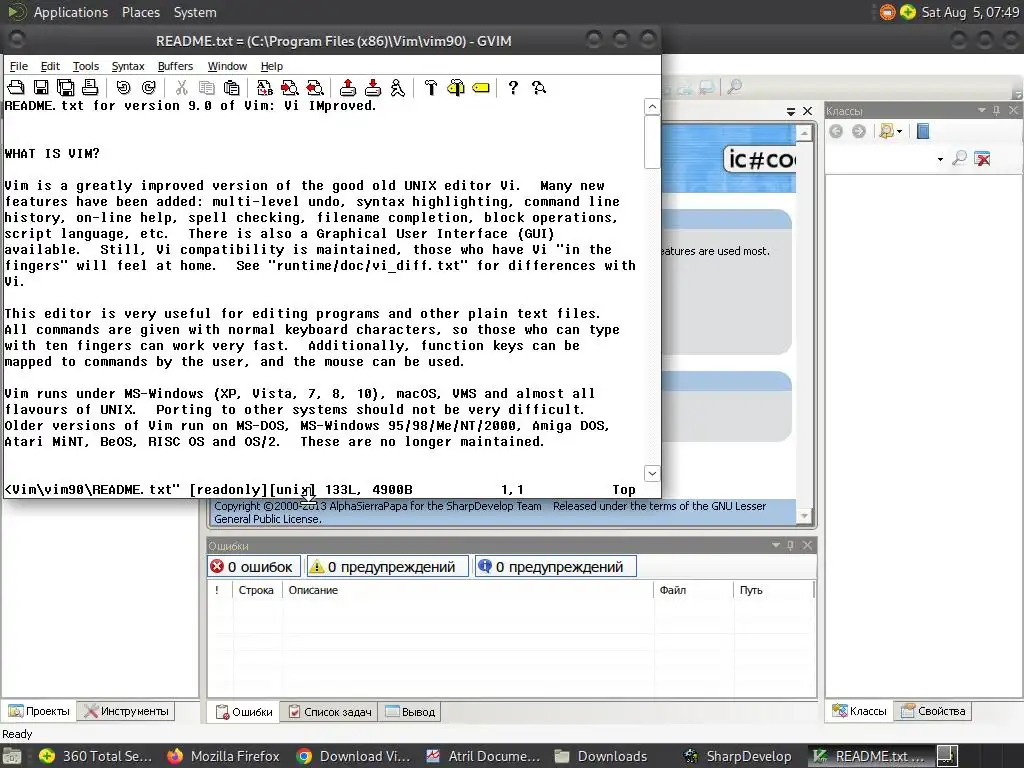Click the Redo icon in GVIM
Viewport: 1024px width, 768px height.
pyautogui.click(x=148, y=88)
